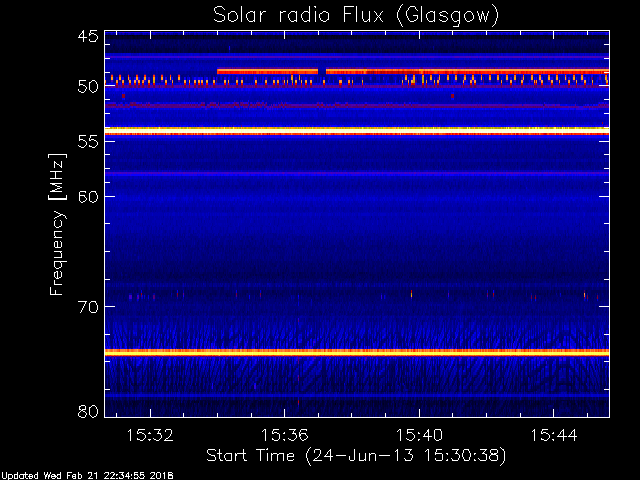640x480 pixels.
Task: Click the 15:44 time tick label
Action: tap(553, 435)
